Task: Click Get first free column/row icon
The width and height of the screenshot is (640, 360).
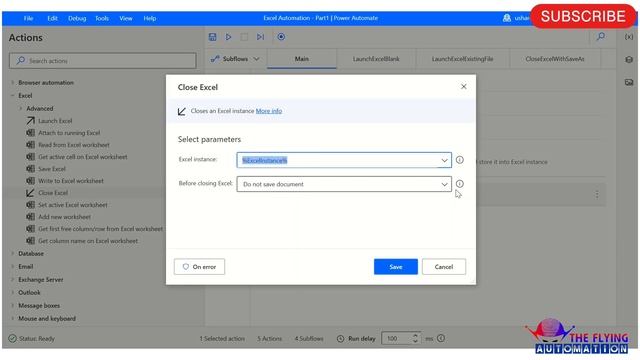Action: click(31, 229)
